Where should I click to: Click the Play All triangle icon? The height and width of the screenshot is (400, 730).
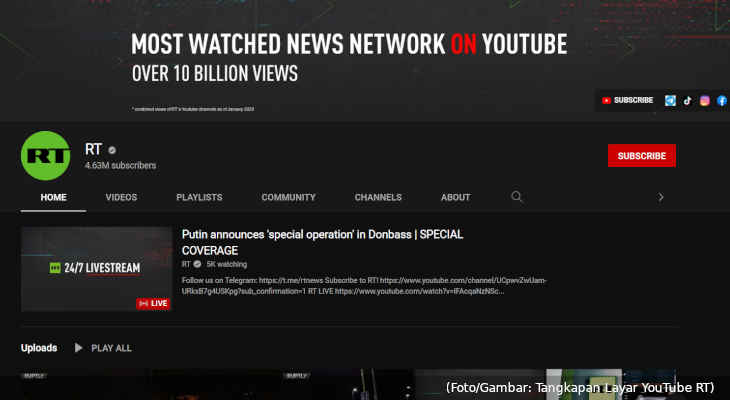point(79,348)
